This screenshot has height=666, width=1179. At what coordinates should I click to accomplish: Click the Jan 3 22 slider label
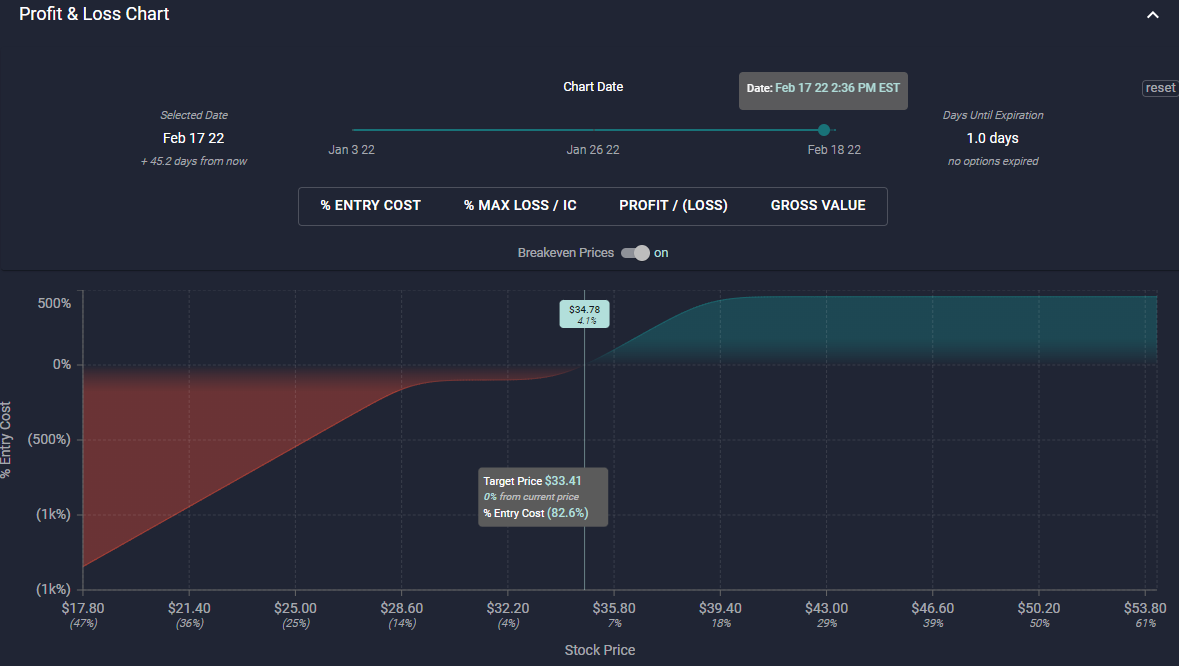pos(351,150)
